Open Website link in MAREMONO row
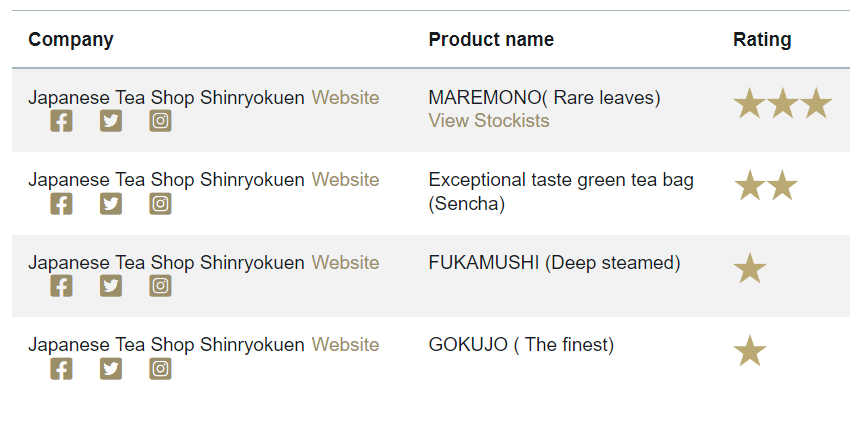The width and height of the screenshot is (863, 422). coord(345,98)
